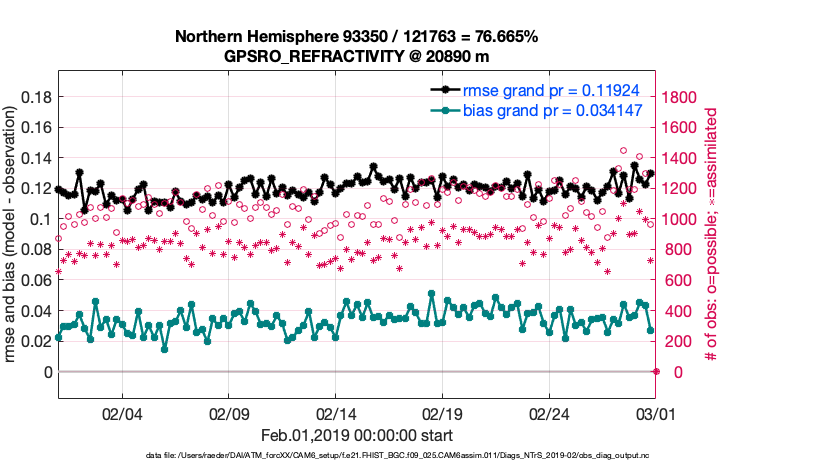Click the 0.18 tick on left axis

point(35,97)
